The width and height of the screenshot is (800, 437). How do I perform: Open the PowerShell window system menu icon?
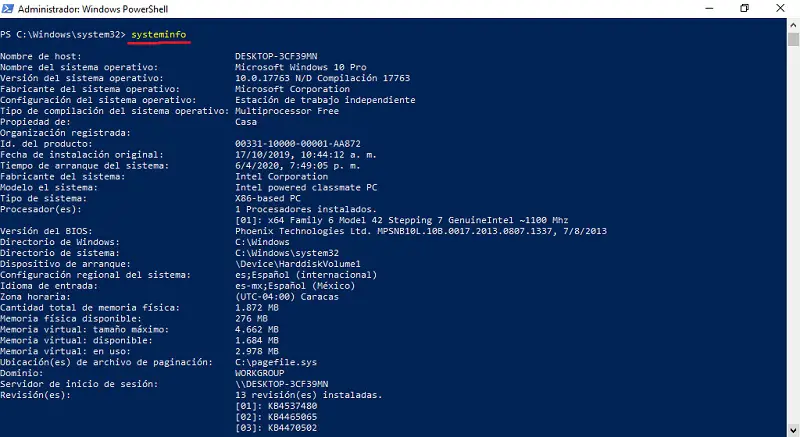point(8,8)
